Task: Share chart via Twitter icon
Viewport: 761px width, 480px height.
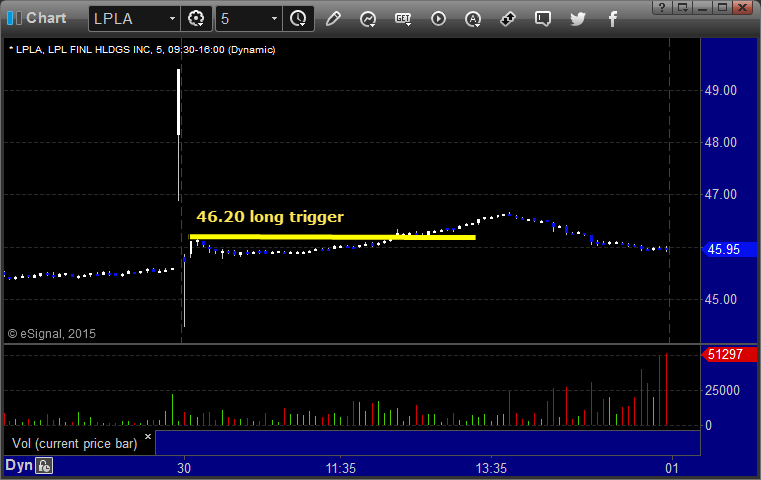Action: click(578, 19)
